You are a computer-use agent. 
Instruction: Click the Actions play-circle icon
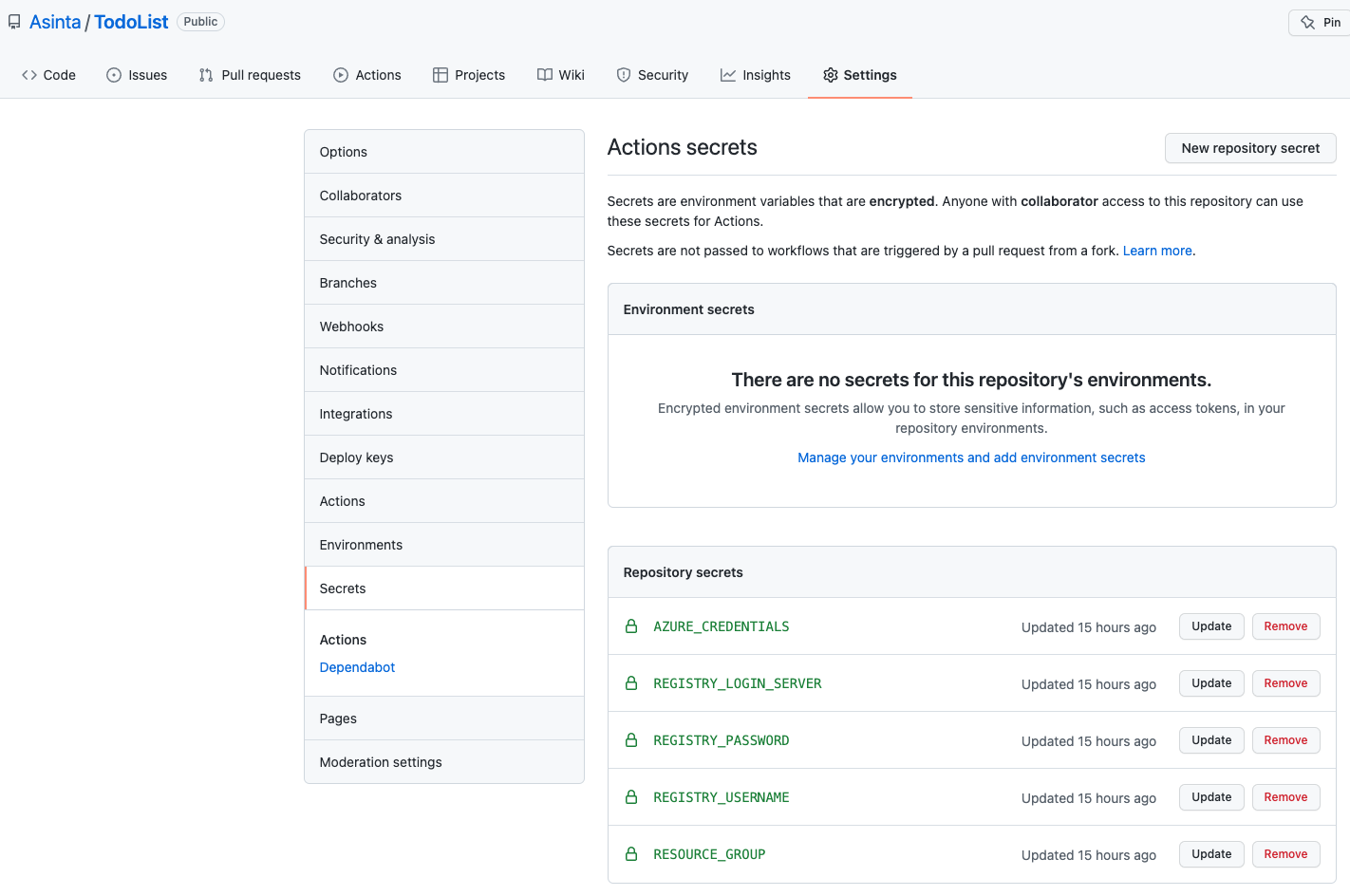tap(341, 75)
